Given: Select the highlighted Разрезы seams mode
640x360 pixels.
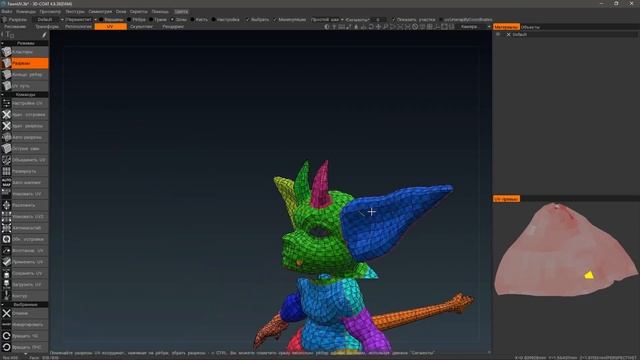Looking at the screenshot, I should click(x=24, y=63).
